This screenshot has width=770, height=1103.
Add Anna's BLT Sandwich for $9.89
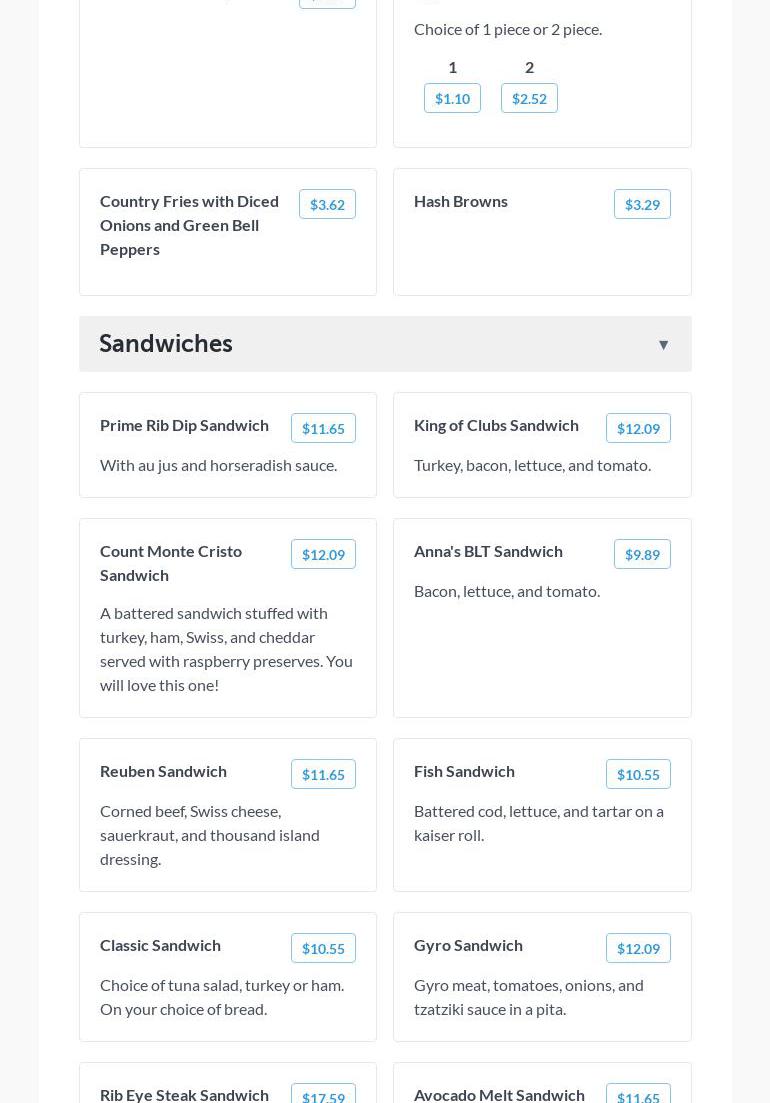pyautogui.click(x=642, y=554)
